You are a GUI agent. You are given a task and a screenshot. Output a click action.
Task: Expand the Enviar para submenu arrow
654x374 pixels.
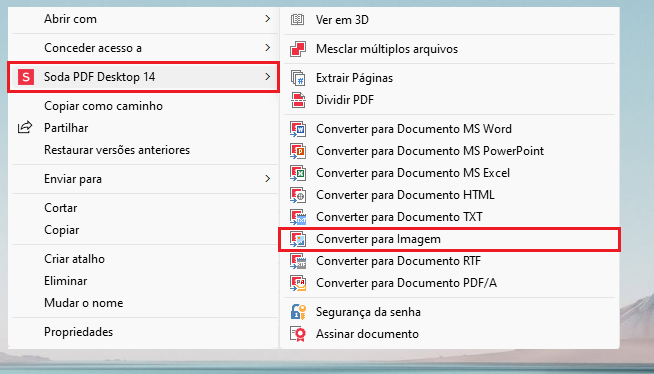tap(267, 179)
